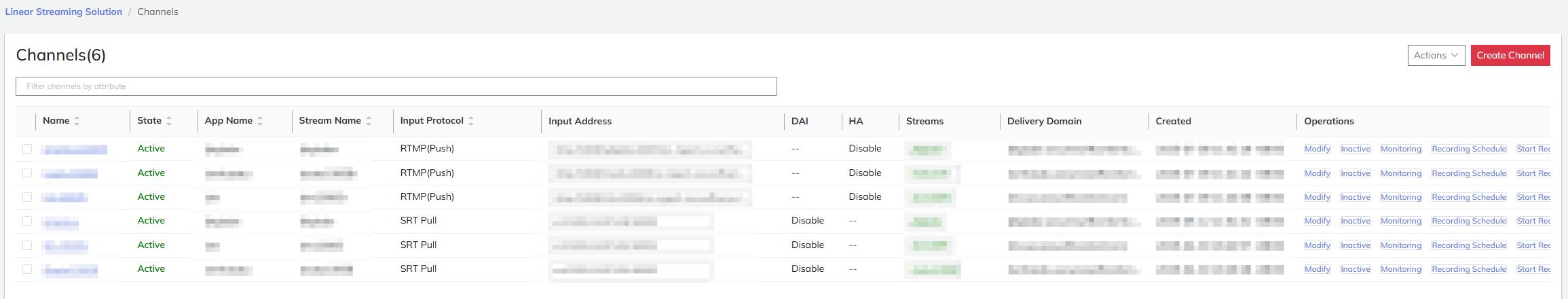Click the Stream Name sort arrows
The height and width of the screenshot is (299, 1568).
(x=369, y=121)
